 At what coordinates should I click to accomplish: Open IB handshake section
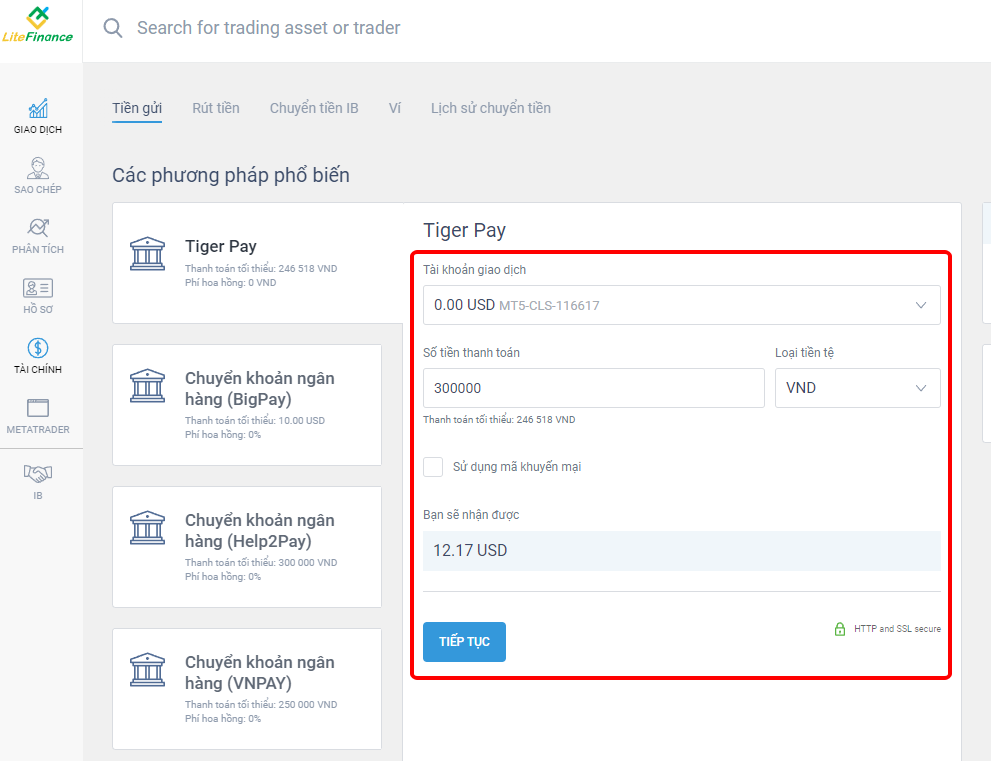[x=38, y=482]
